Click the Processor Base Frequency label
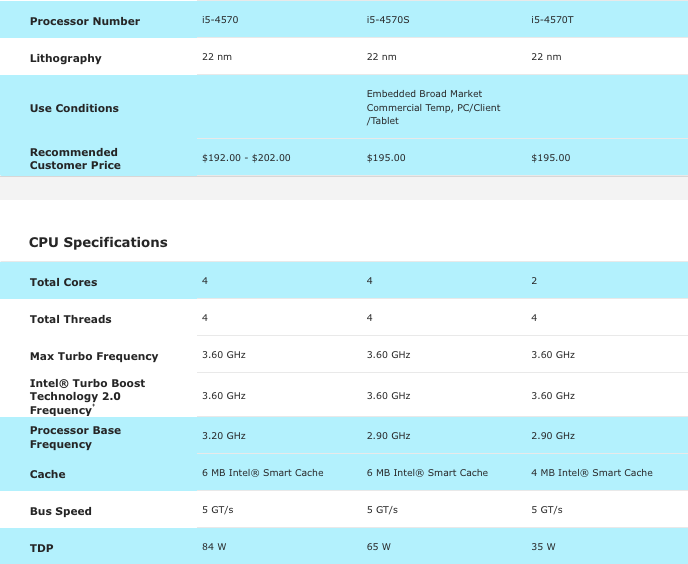 click(75, 437)
